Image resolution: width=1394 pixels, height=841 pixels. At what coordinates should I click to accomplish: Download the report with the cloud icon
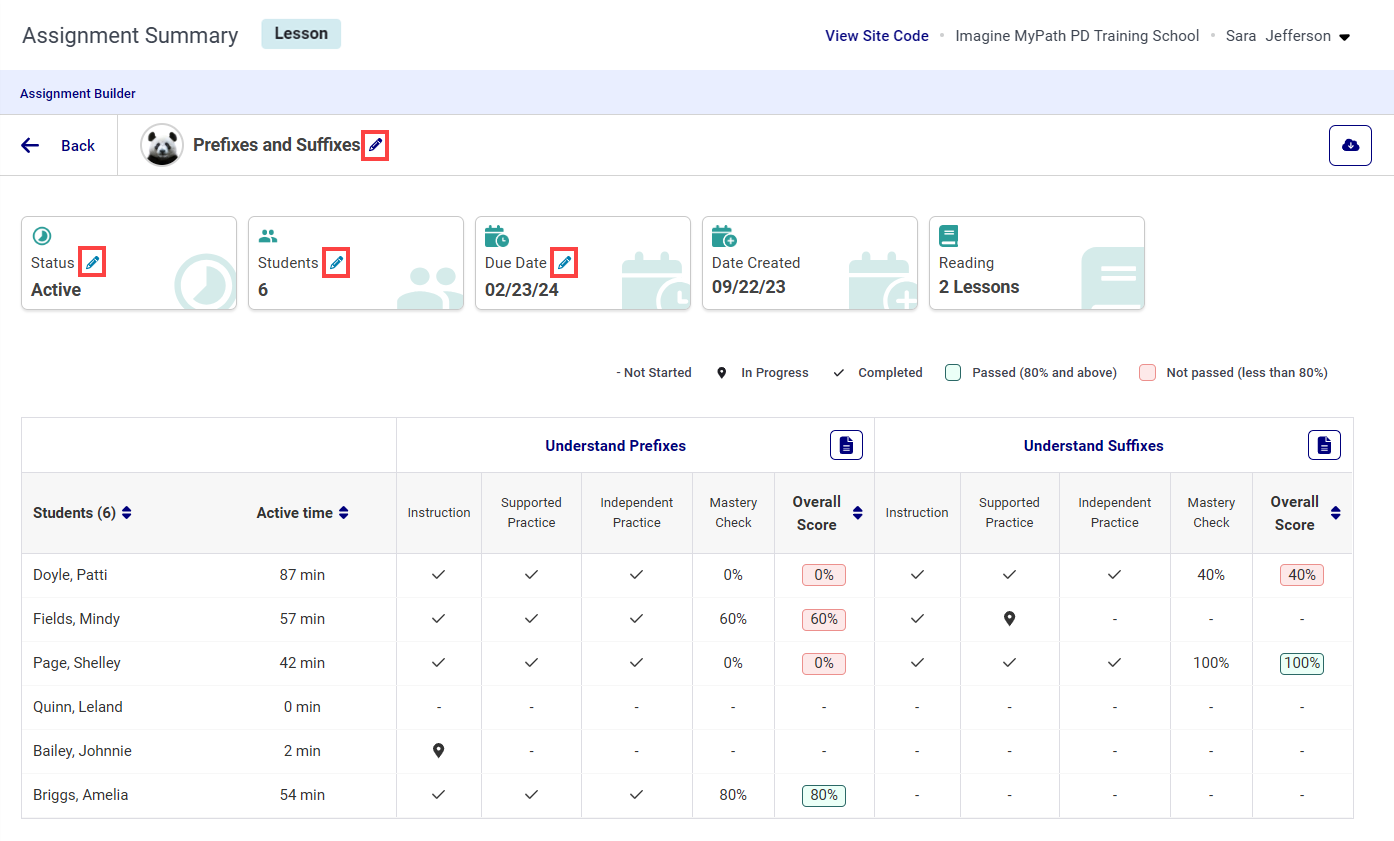(x=1349, y=145)
